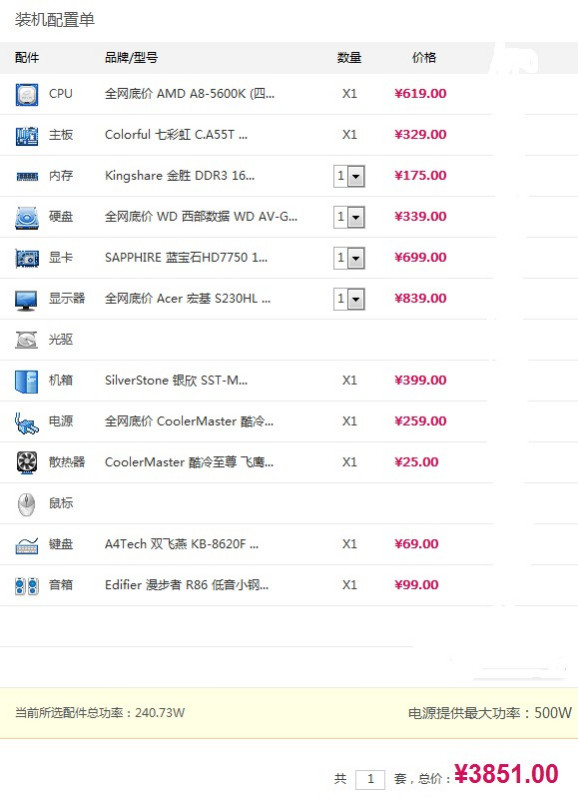Click the memory (内存) RAM stick icon

tap(27, 177)
